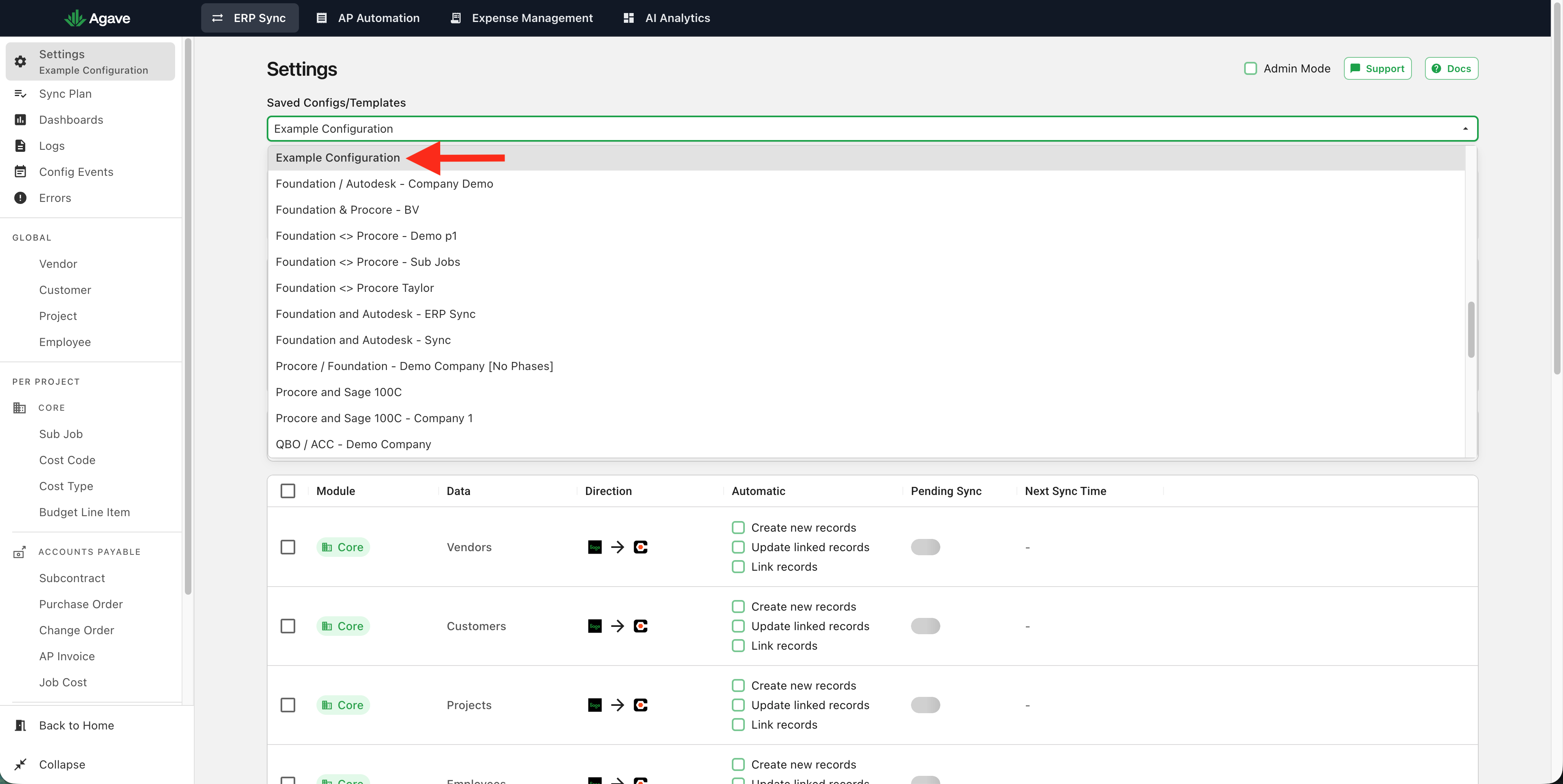1563x784 pixels.
Task: Click the Support button
Action: 1377,68
